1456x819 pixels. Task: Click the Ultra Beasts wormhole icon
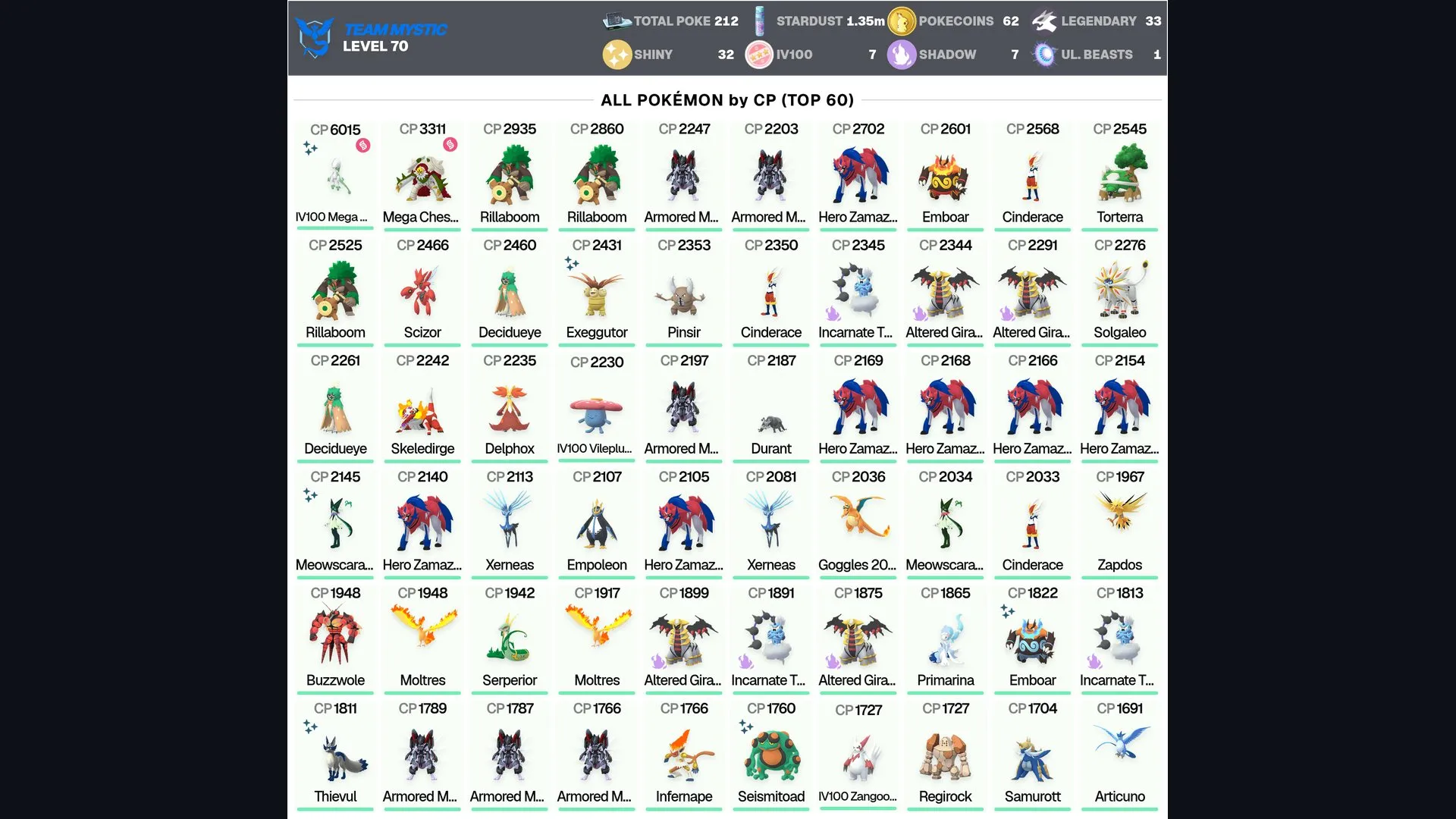[x=1044, y=55]
